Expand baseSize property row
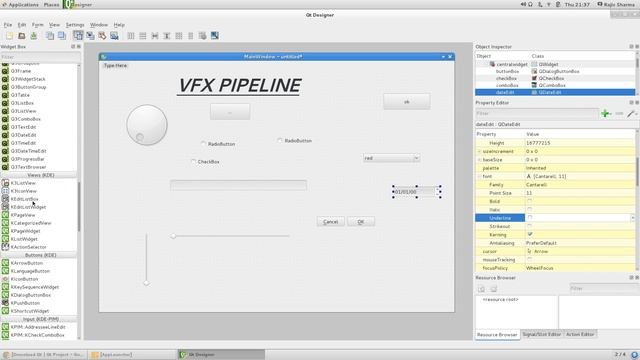Screen dimensions: 640x360 (479, 160)
